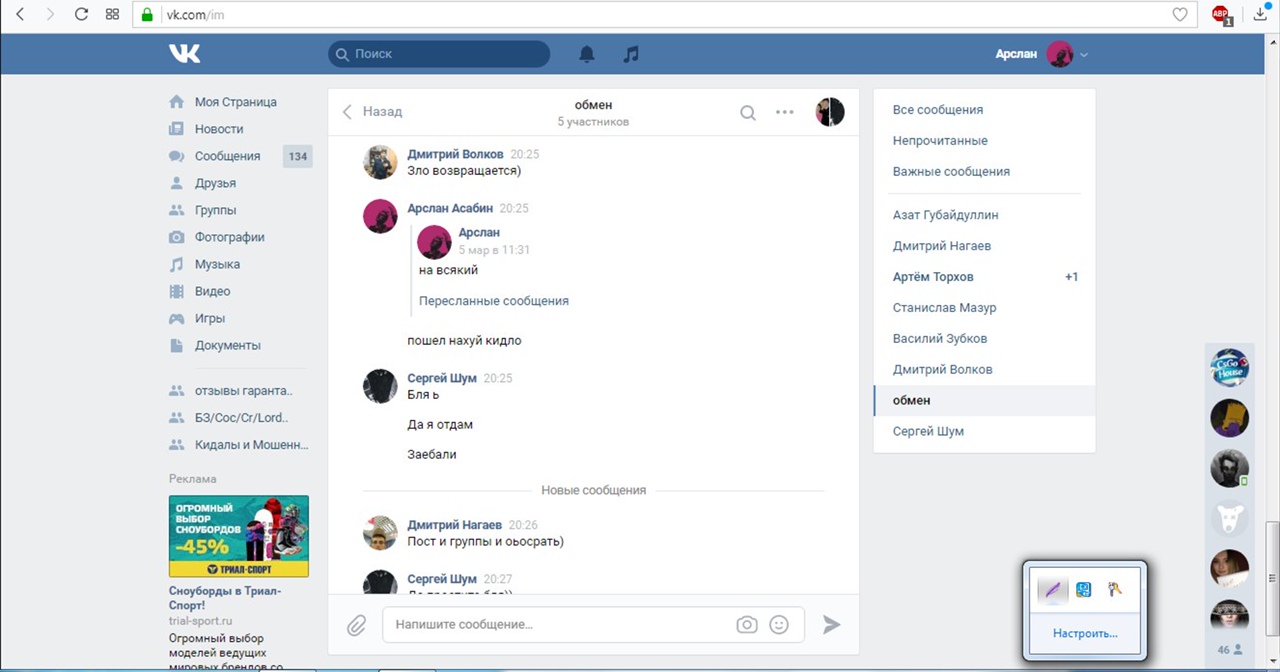Open the Артём Торхов conversation
Screen dimensions: 1280x672
tap(933, 277)
